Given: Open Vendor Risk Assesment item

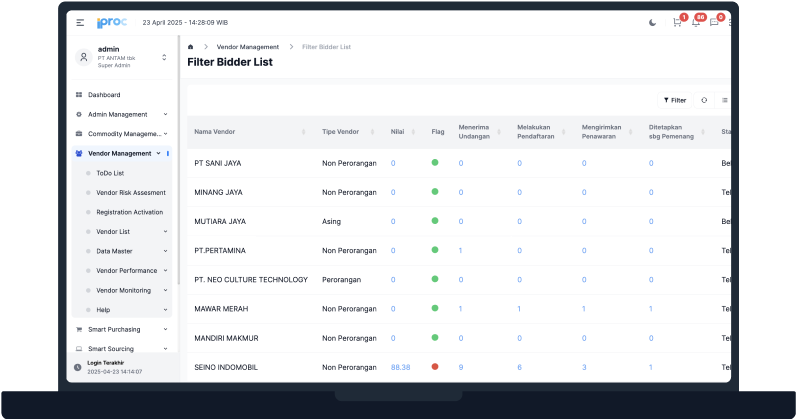Looking at the screenshot, I should (x=131, y=192).
